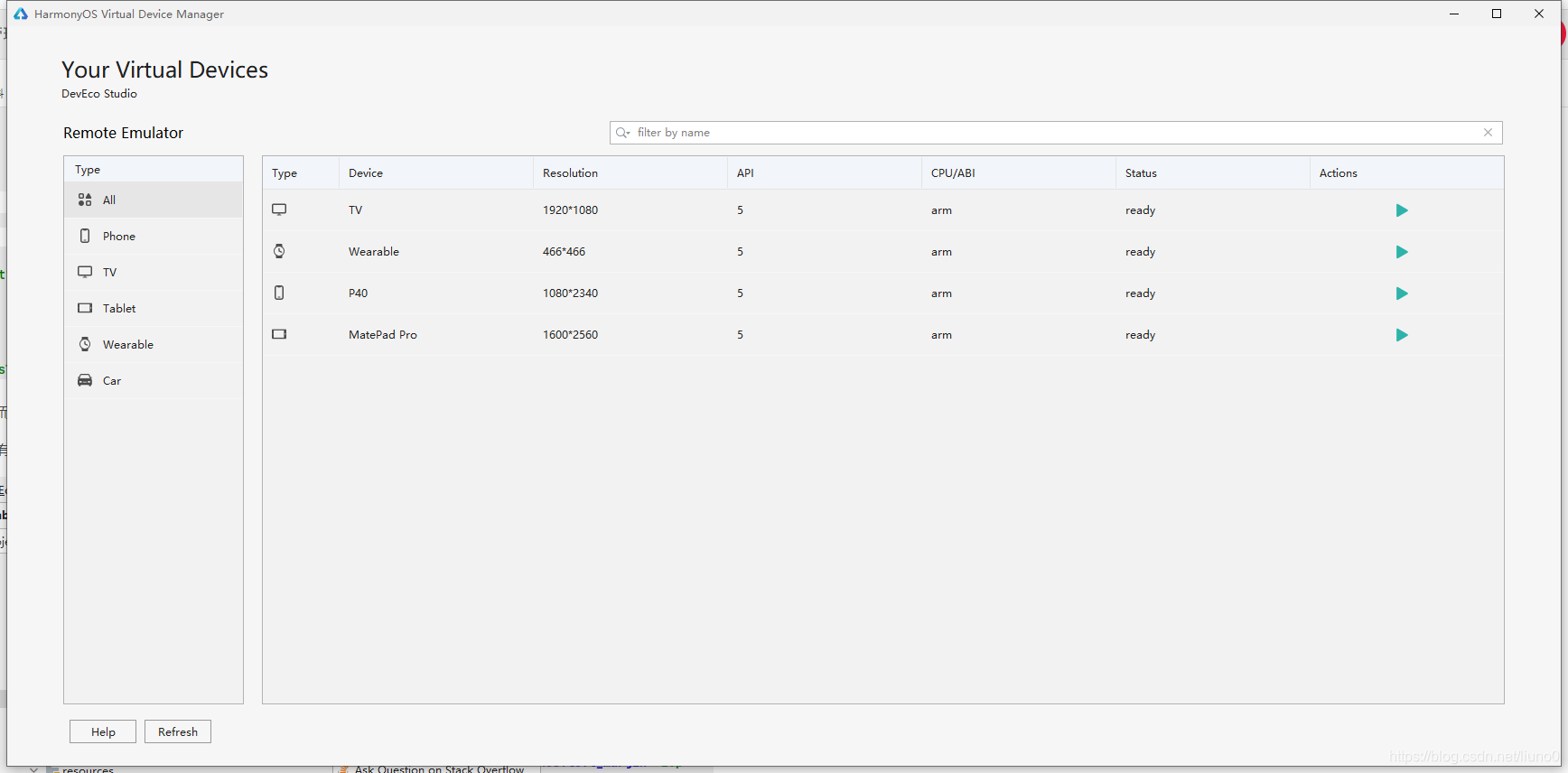This screenshot has height=773, width=1568.
Task: Click the TV monitor icon in table row
Action: coord(279,210)
